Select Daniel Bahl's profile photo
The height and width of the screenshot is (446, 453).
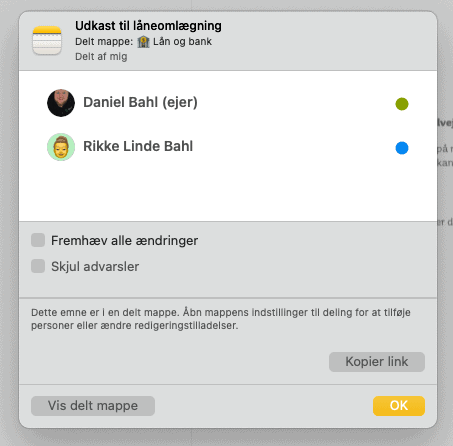point(61,103)
